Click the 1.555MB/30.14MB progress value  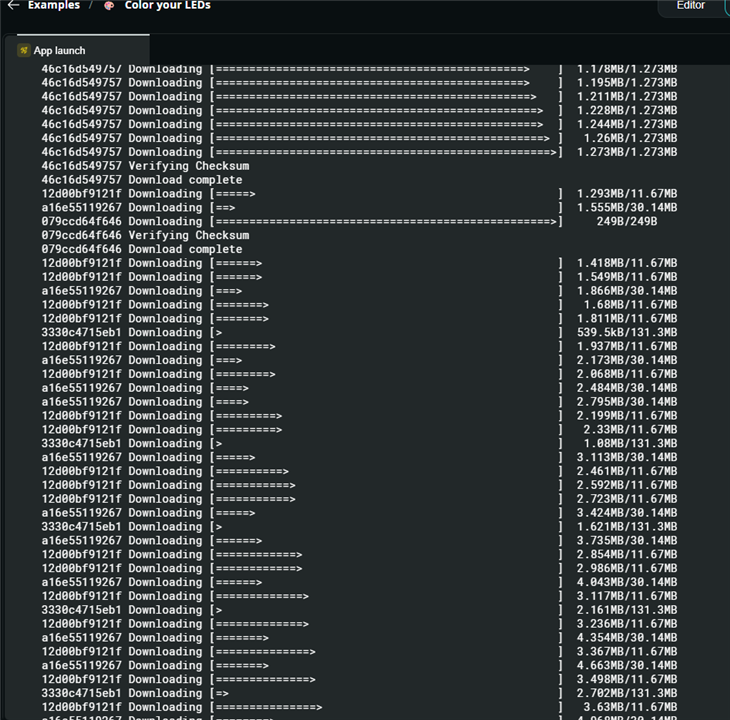[x=627, y=208]
